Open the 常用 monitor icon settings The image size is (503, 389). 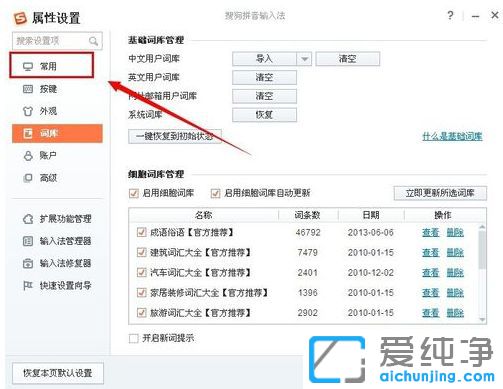point(28,66)
